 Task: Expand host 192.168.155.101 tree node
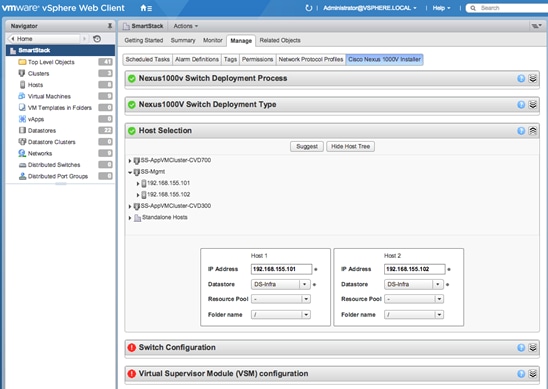click(138, 183)
